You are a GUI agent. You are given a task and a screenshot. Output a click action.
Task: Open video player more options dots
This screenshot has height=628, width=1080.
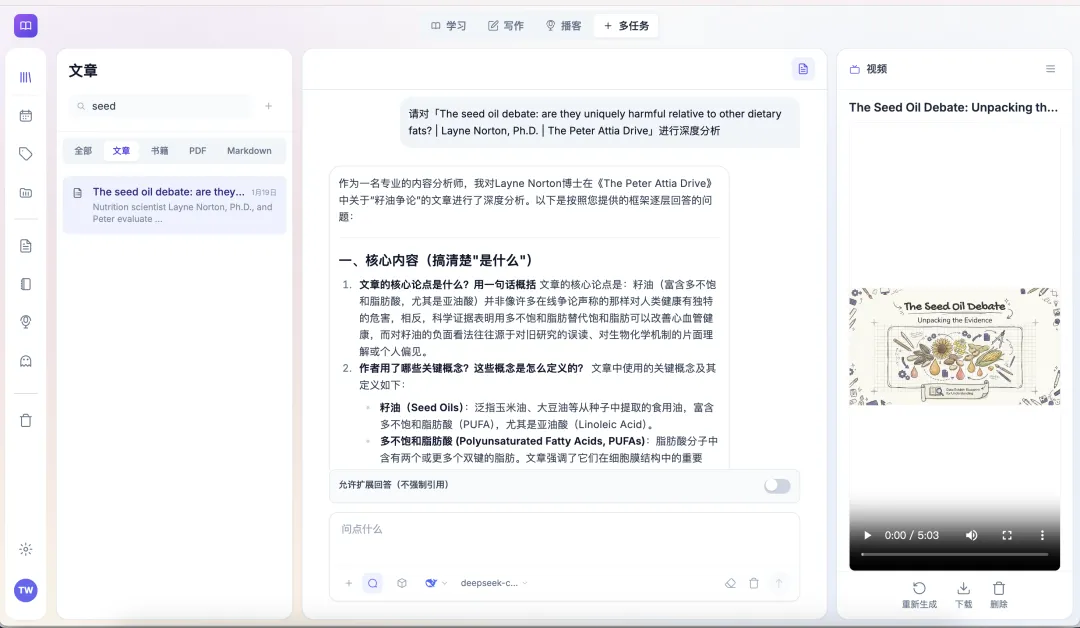click(1042, 535)
